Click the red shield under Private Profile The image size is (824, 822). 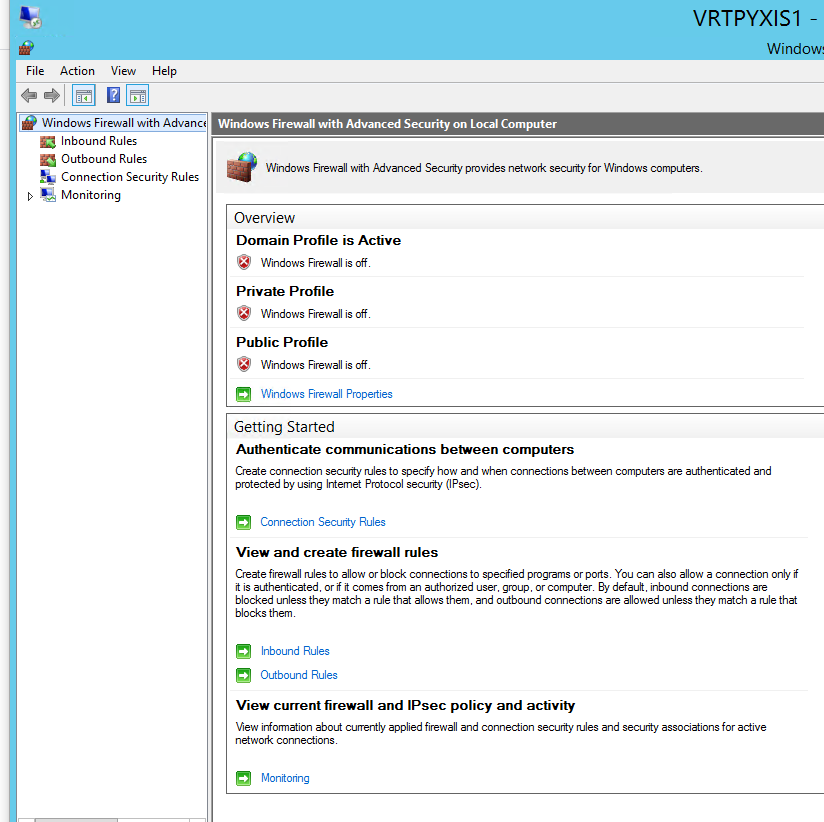pos(244,313)
